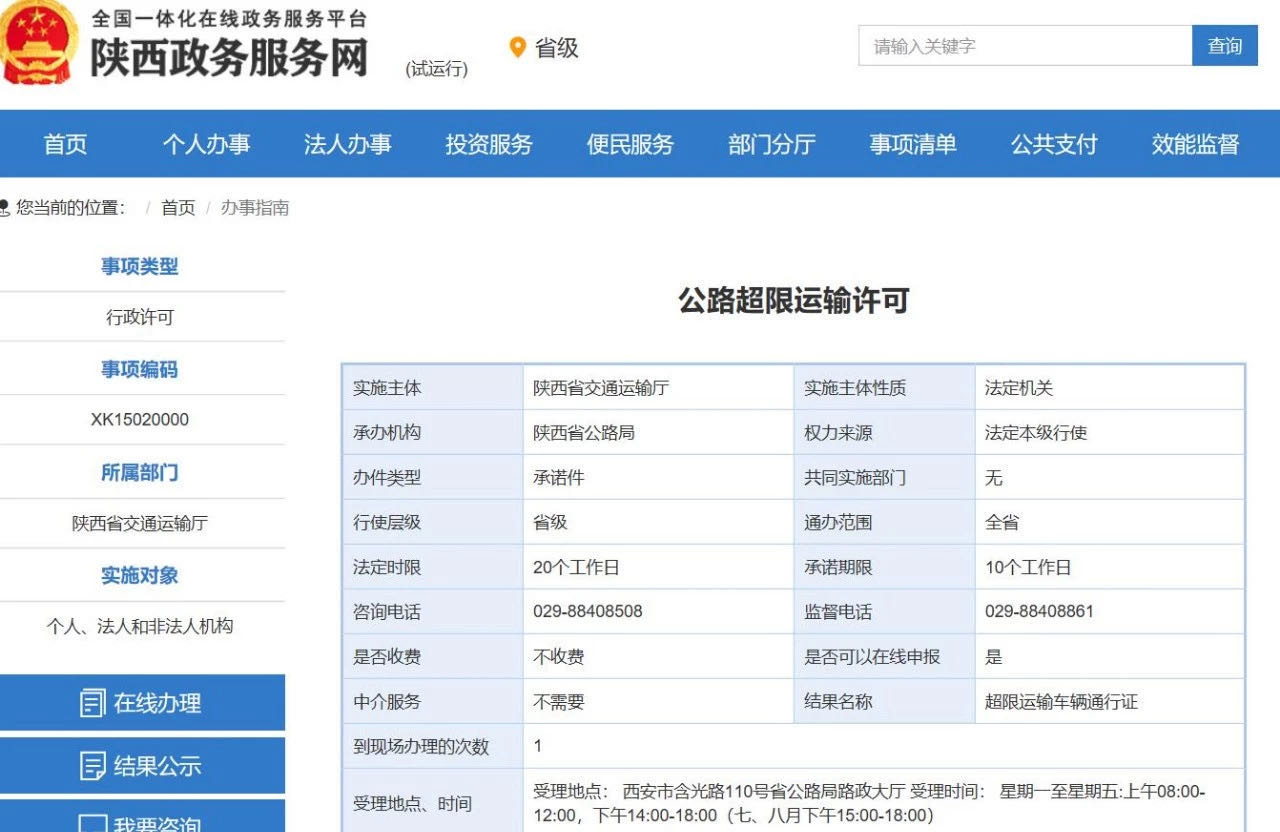1280x832 pixels.
Task: Open 便民服务 menu item
Action: (x=630, y=144)
